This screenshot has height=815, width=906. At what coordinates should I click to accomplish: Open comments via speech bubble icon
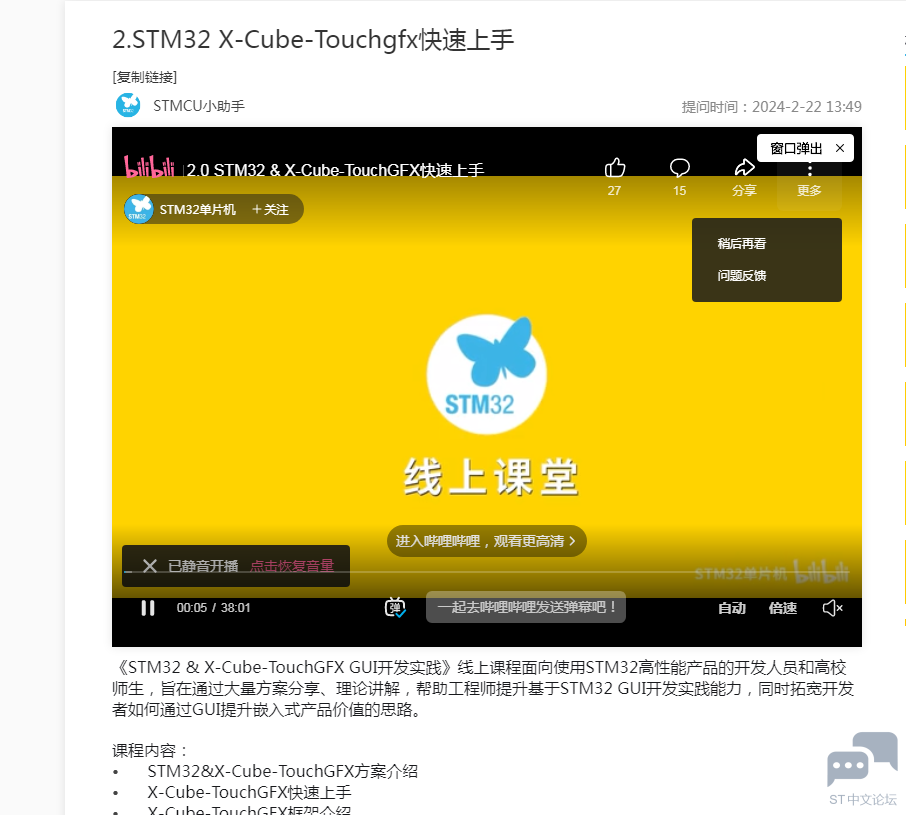coord(680,168)
